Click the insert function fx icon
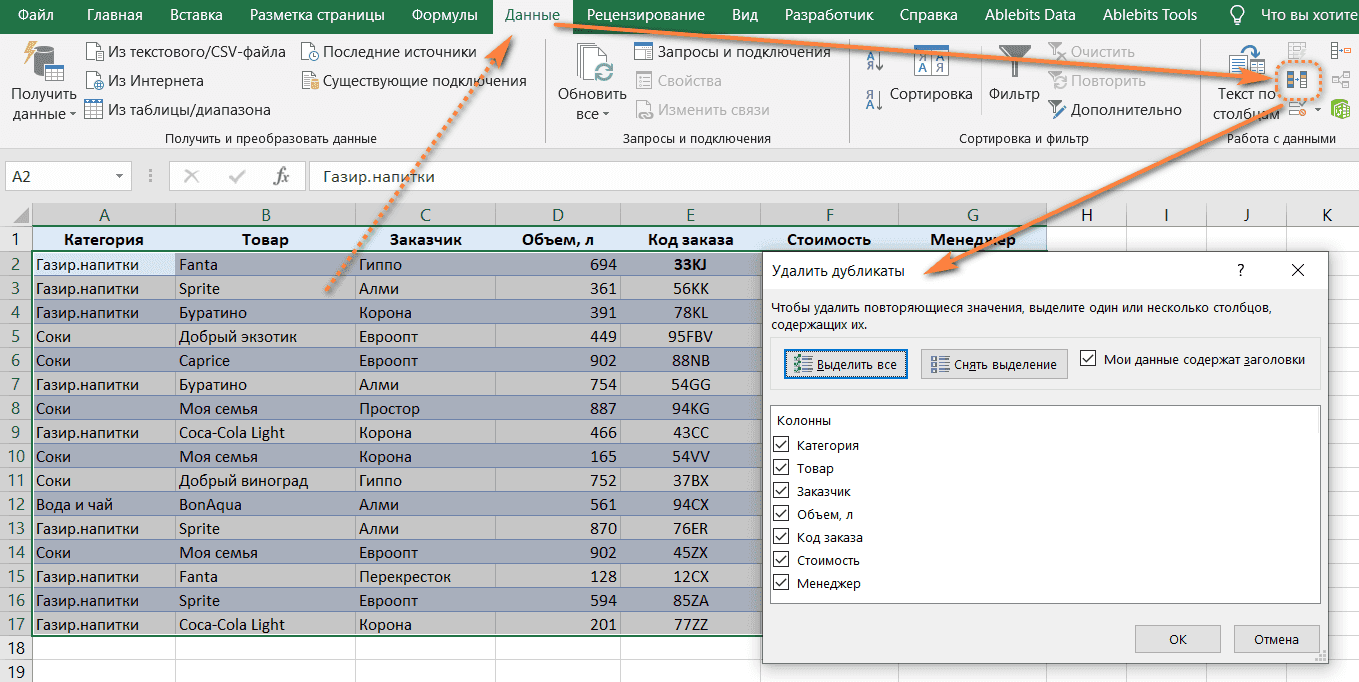 (281, 177)
